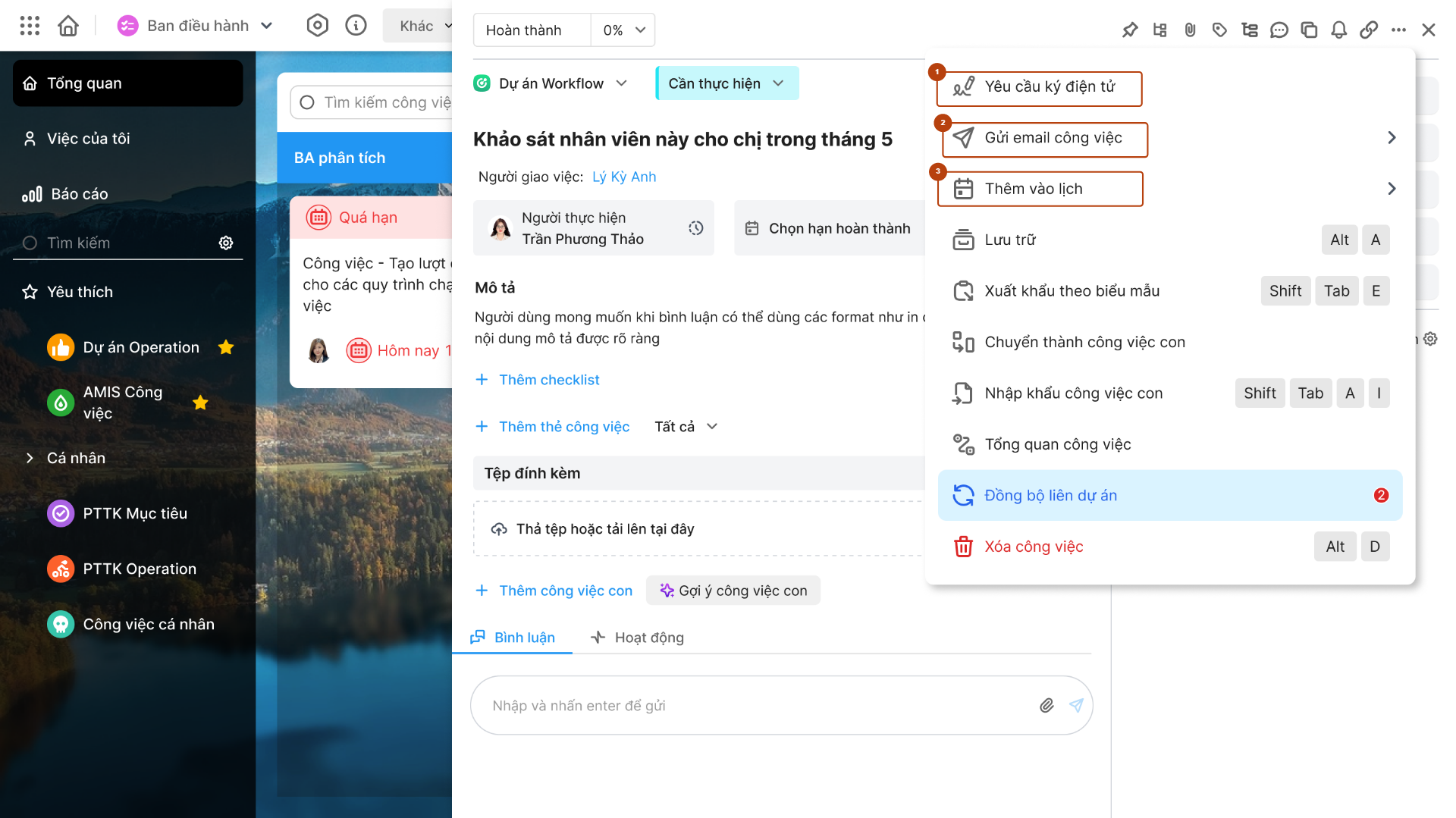Choose Chuyển thành công việc con
Screen dimensions: 1456x818
[1170, 342]
